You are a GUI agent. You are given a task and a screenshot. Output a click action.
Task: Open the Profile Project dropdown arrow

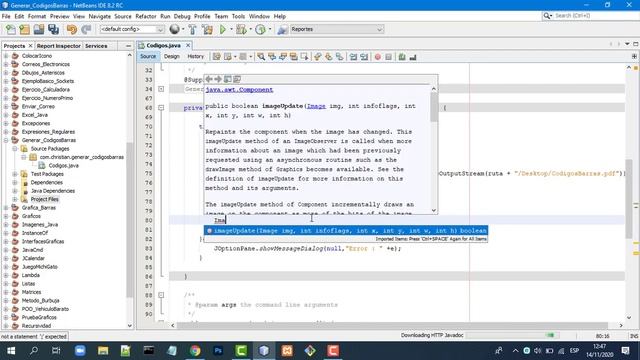click(x=269, y=29)
